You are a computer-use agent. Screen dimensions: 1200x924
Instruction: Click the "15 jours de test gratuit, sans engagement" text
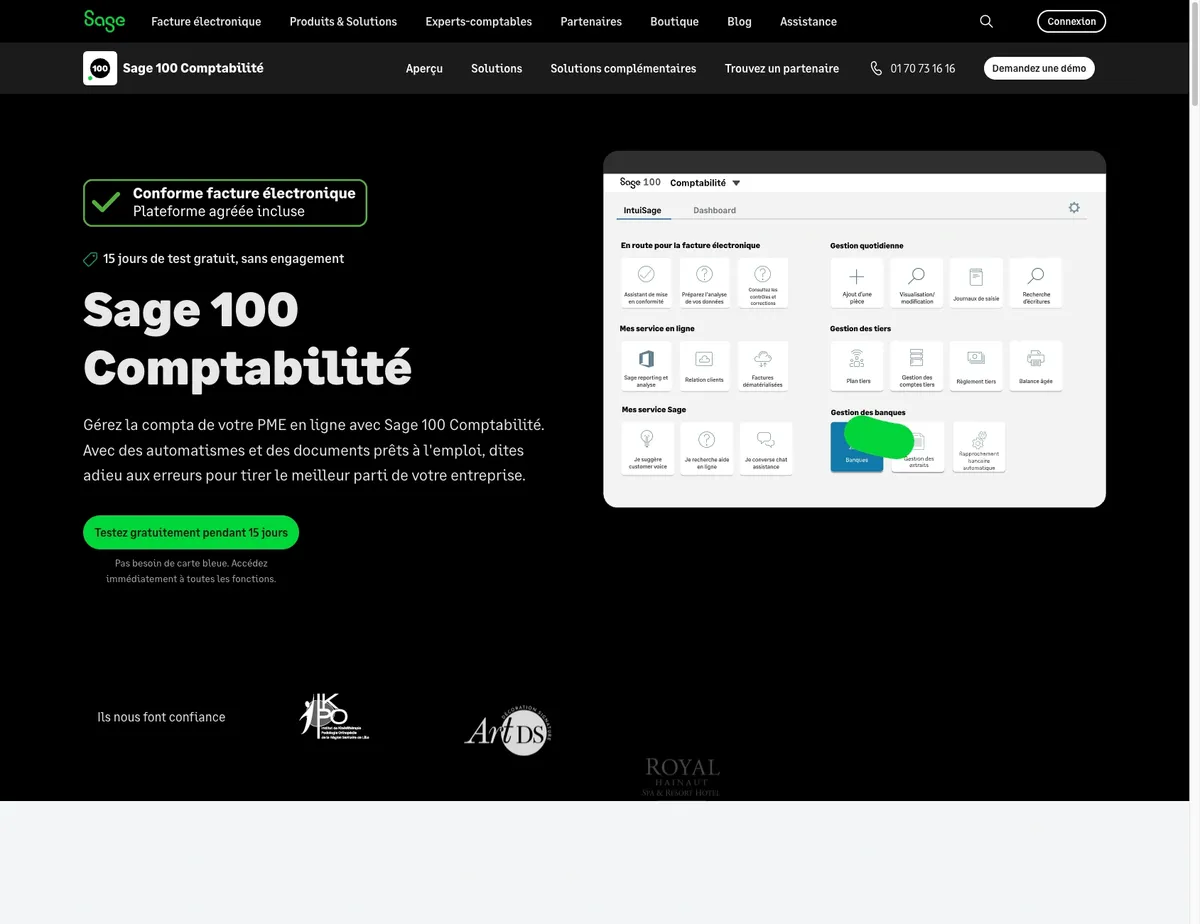[x=223, y=259]
